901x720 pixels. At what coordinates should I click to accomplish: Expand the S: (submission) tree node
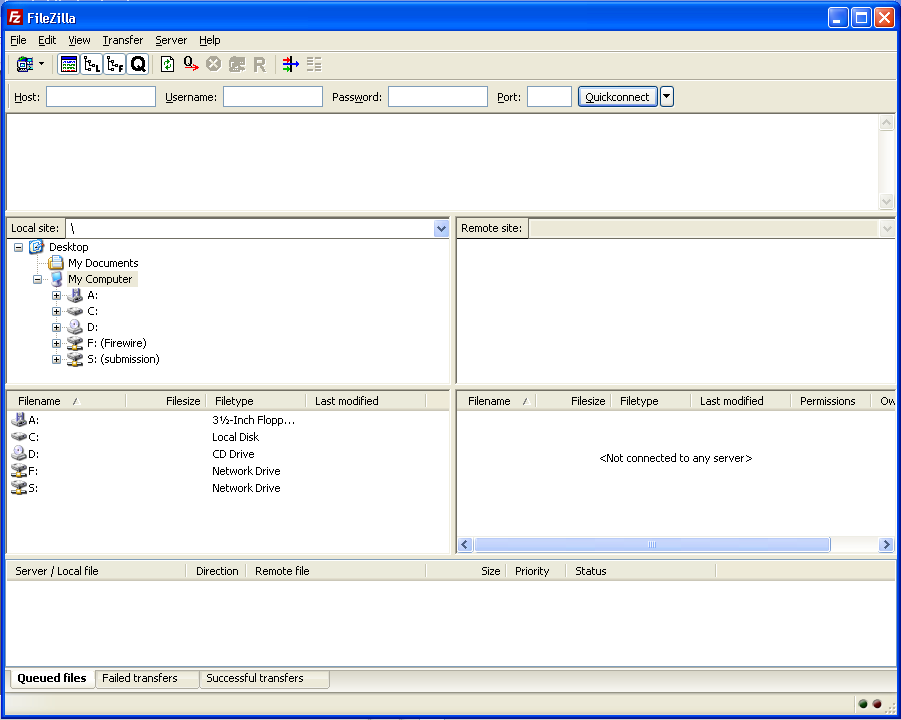pos(56,360)
